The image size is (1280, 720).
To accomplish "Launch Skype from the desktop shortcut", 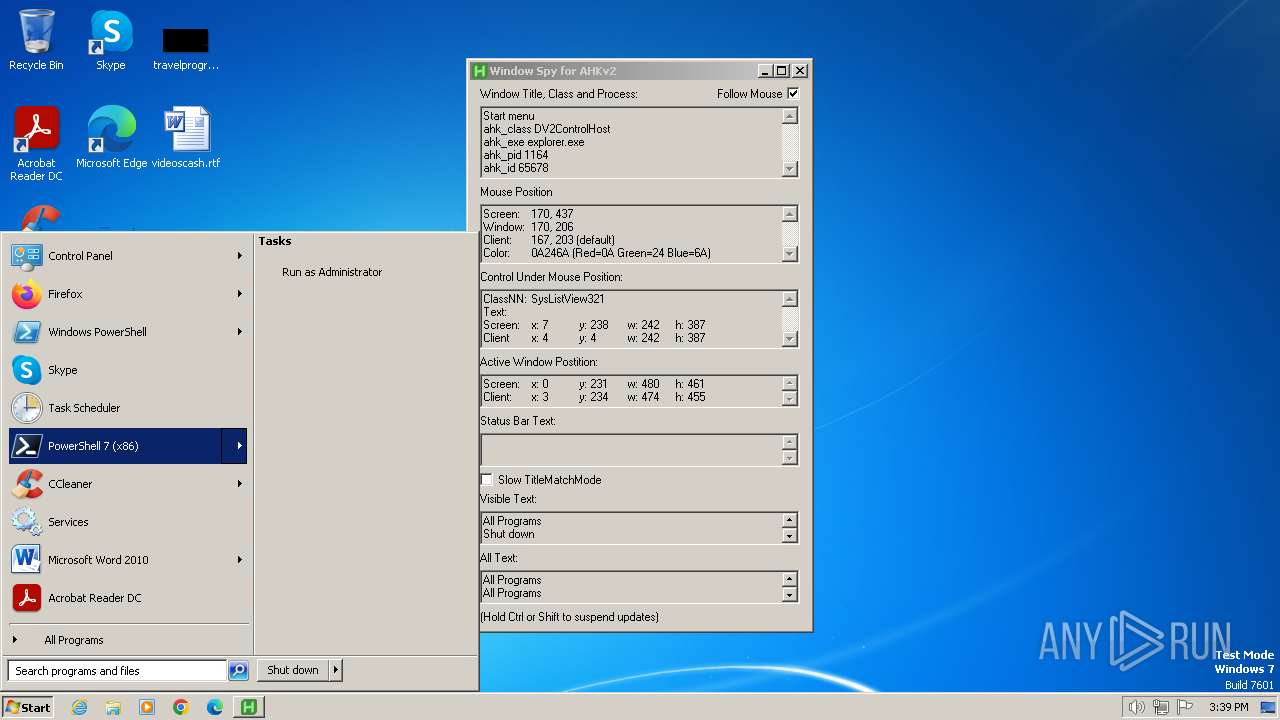I will pyautogui.click(x=111, y=40).
